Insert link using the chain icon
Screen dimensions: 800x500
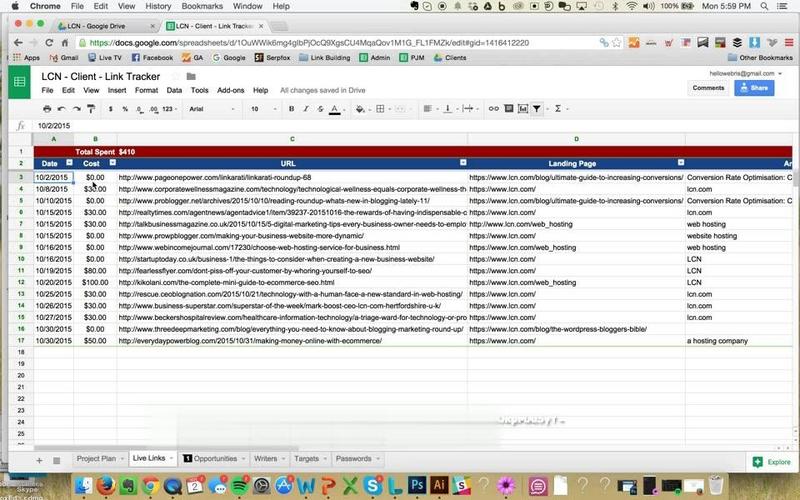[493, 109]
